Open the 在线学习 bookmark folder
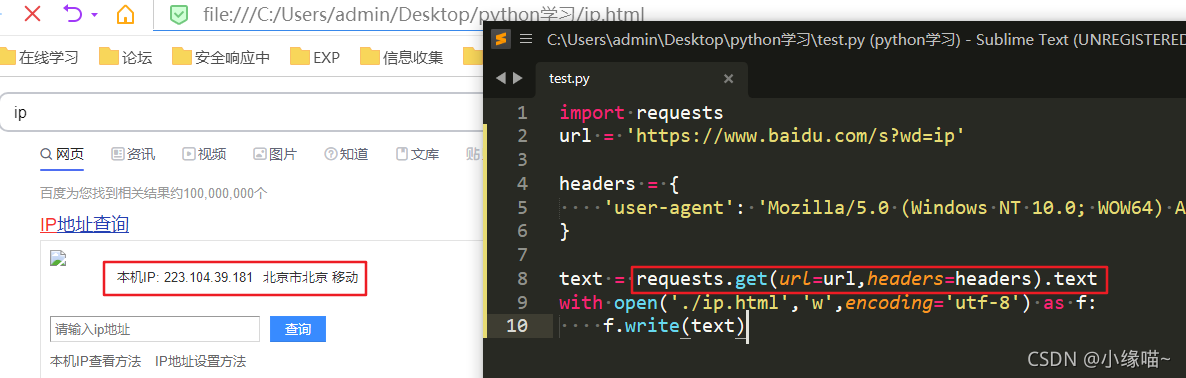The image size is (1186, 378). [39, 57]
